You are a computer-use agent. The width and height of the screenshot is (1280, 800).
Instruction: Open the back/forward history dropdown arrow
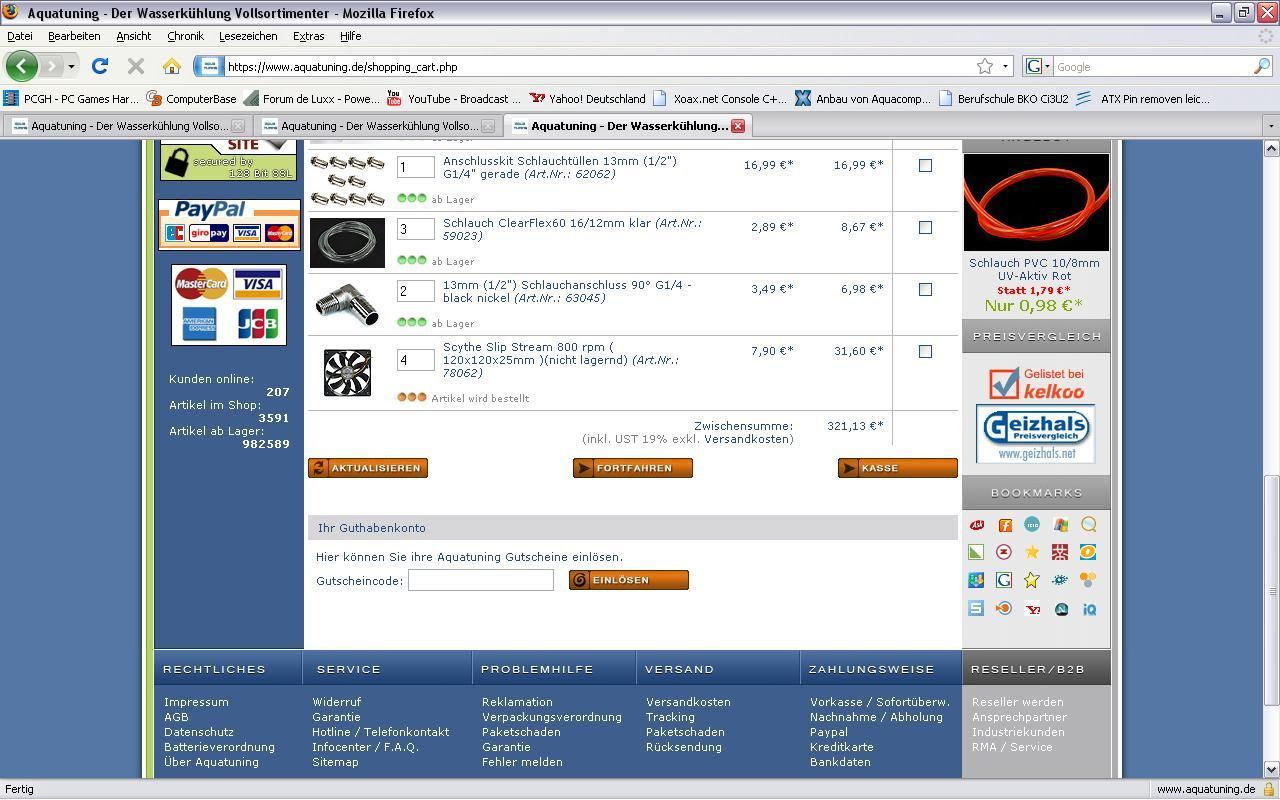(x=71, y=66)
